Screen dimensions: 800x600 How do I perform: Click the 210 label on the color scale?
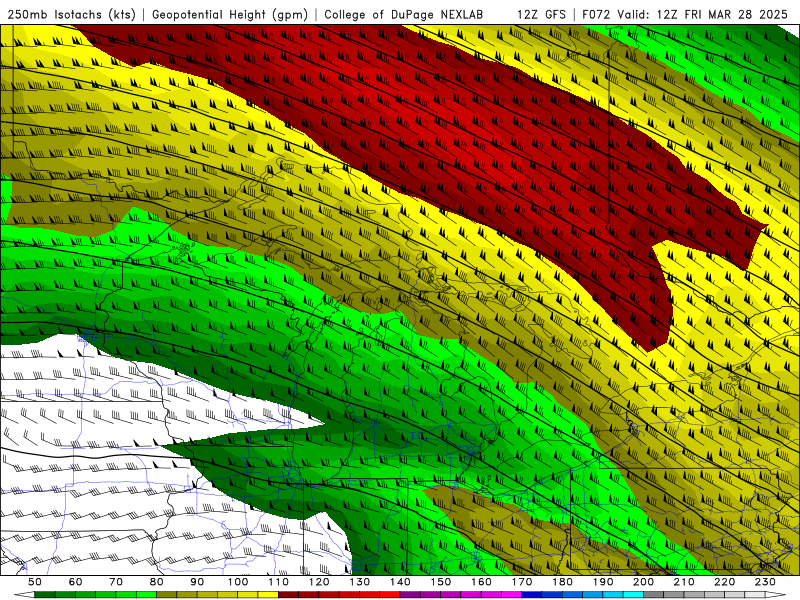(684, 582)
